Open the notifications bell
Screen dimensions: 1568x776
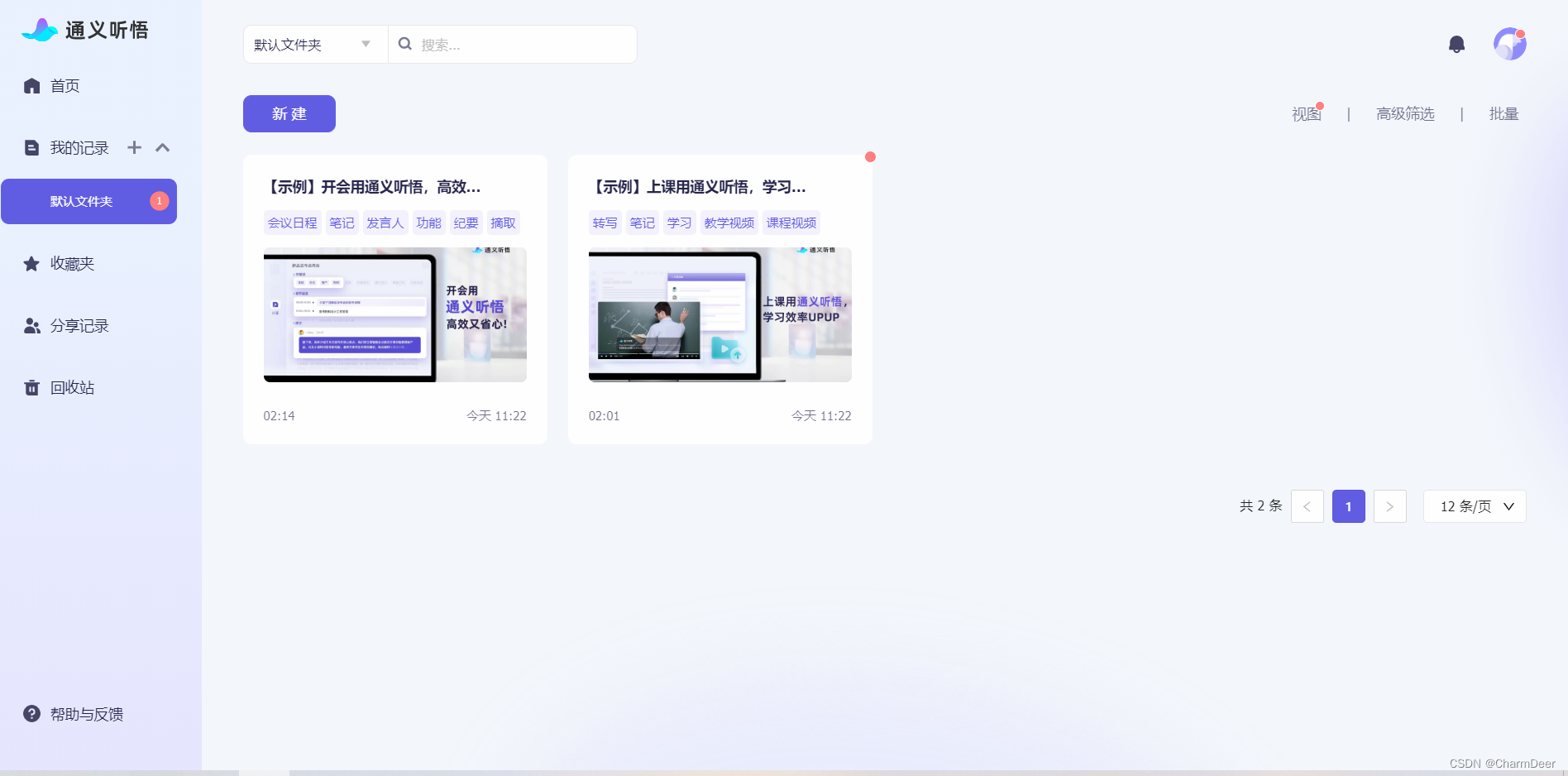click(x=1456, y=45)
